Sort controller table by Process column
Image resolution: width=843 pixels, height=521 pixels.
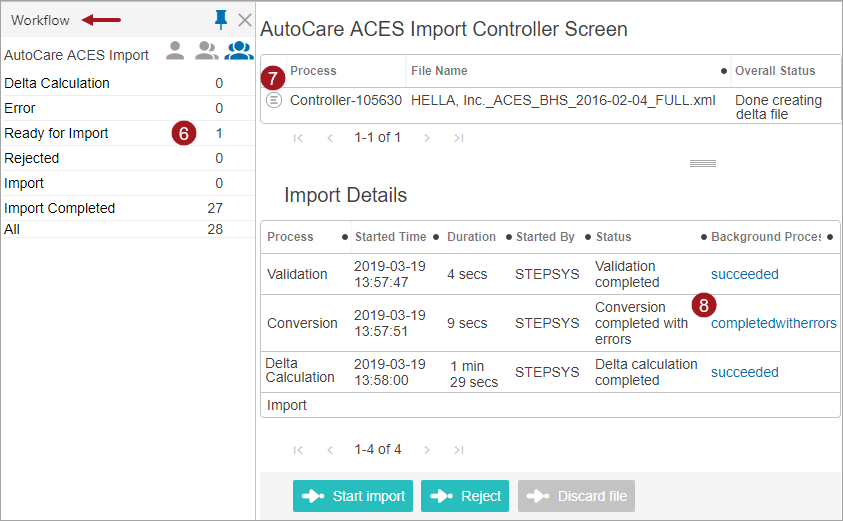(x=313, y=71)
